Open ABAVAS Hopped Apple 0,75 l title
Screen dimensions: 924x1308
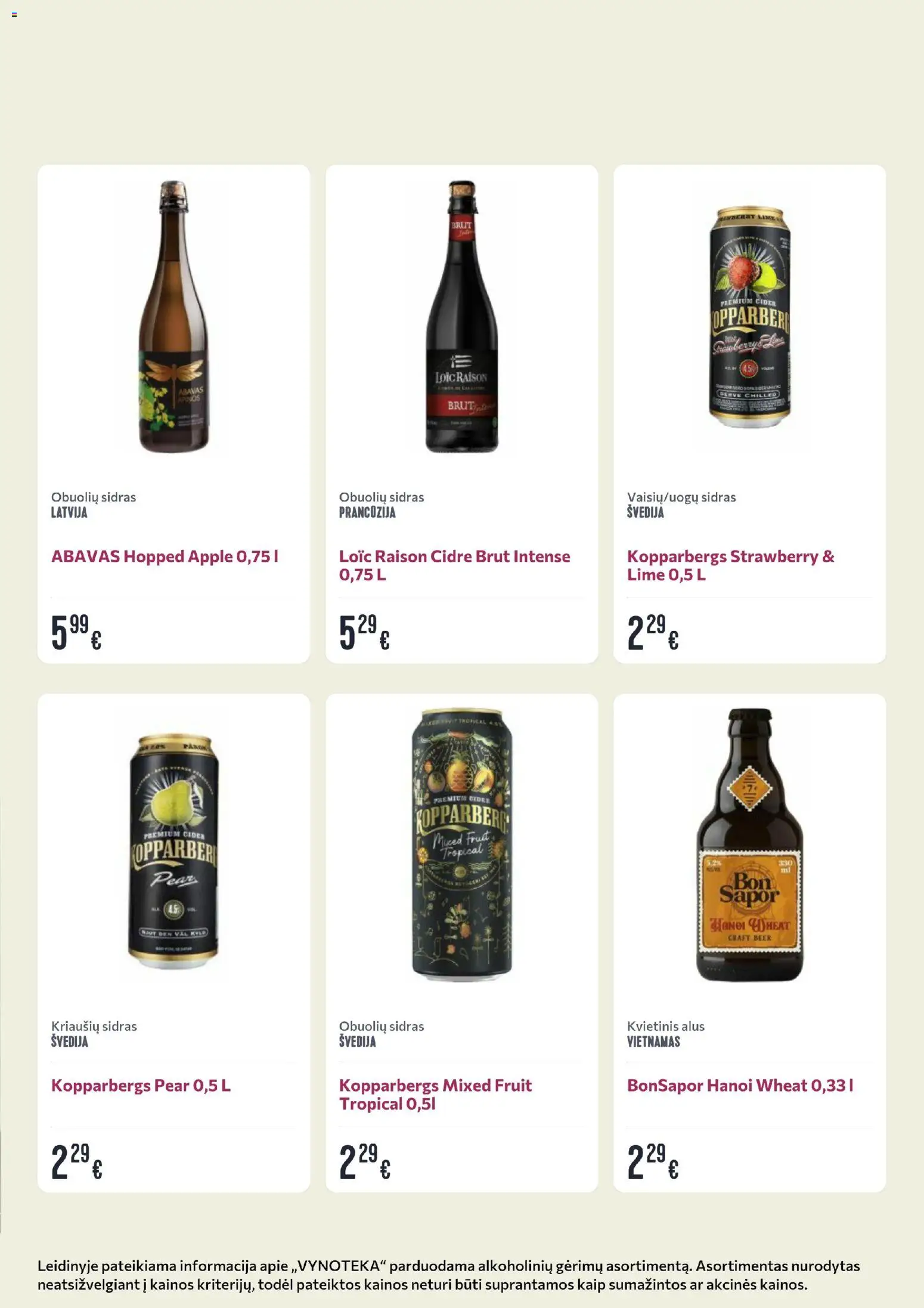165,556
